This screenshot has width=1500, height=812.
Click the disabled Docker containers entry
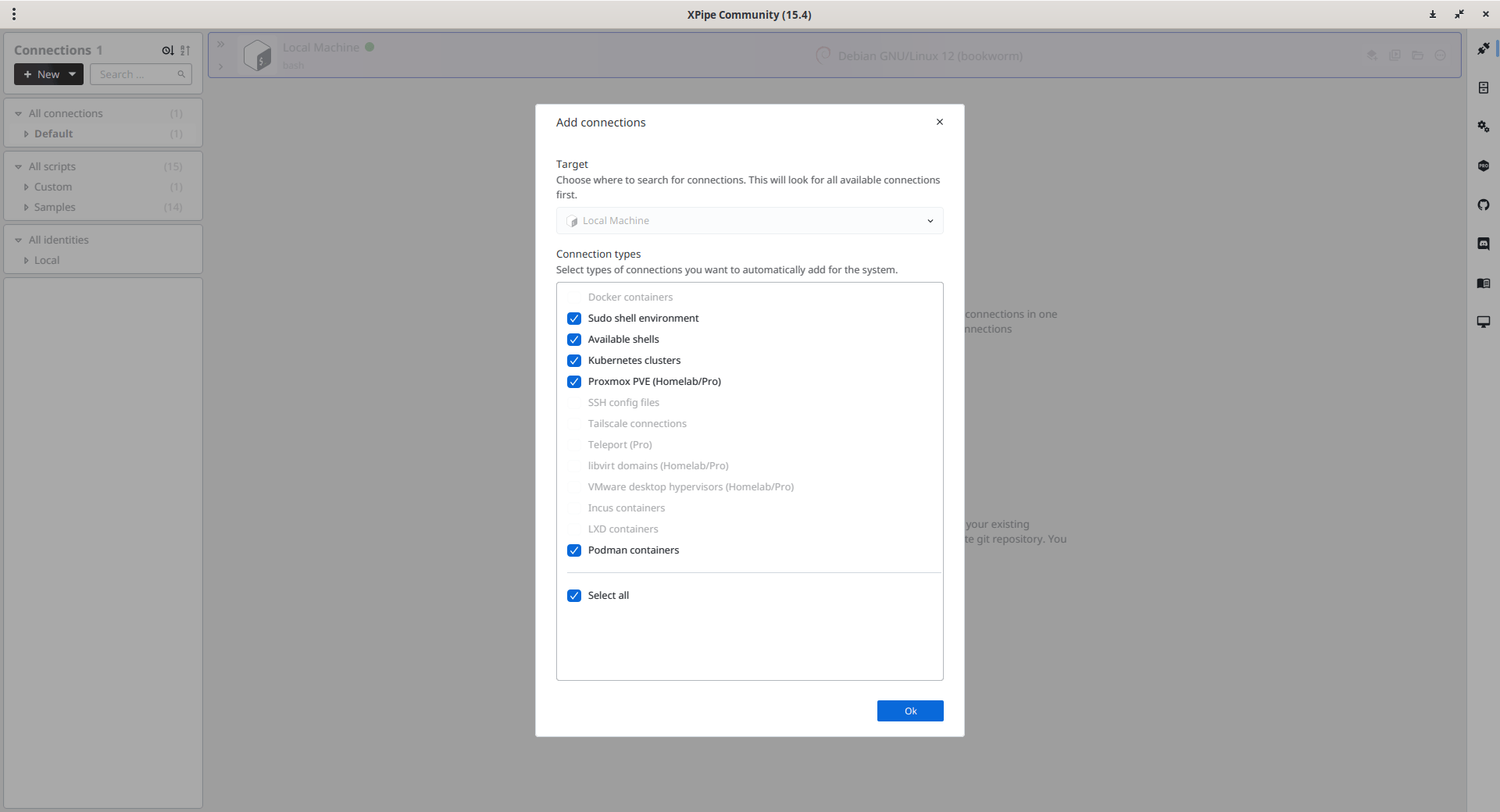point(630,297)
